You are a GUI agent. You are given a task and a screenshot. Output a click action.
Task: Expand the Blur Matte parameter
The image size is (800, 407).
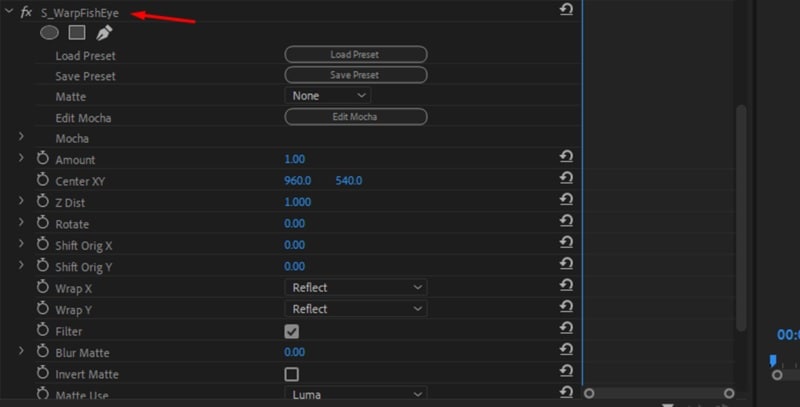pyautogui.click(x=21, y=351)
